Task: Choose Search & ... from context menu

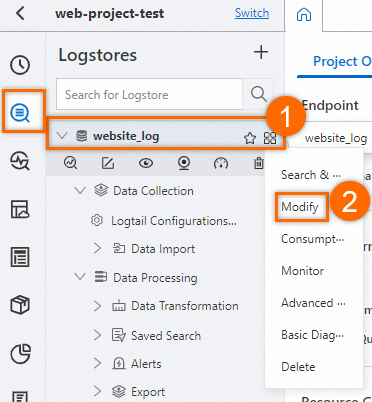Action: tap(311, 175)
